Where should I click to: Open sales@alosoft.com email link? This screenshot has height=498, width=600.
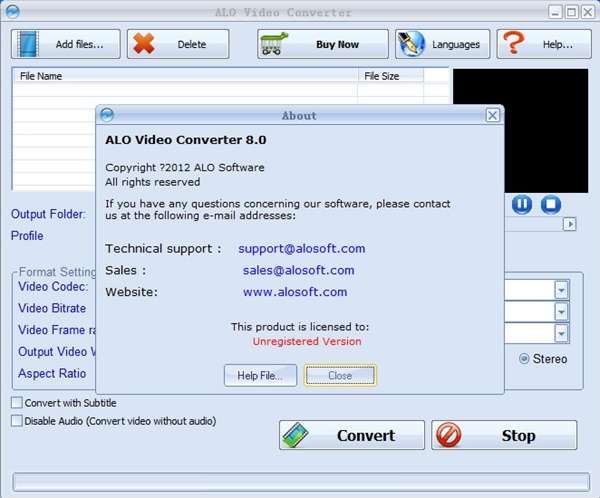pos(298,270)
